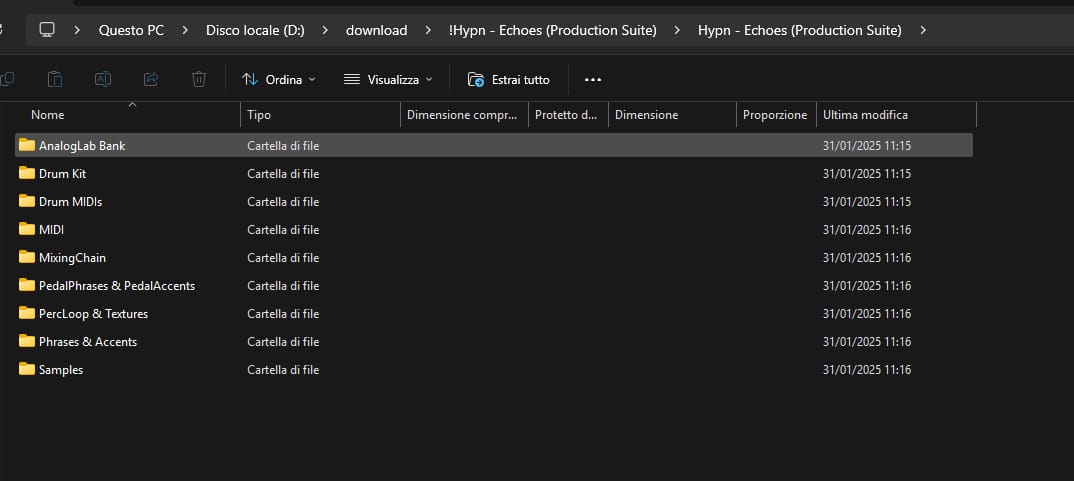Expand chevron at end of breadcrumb path

(923, 30)
